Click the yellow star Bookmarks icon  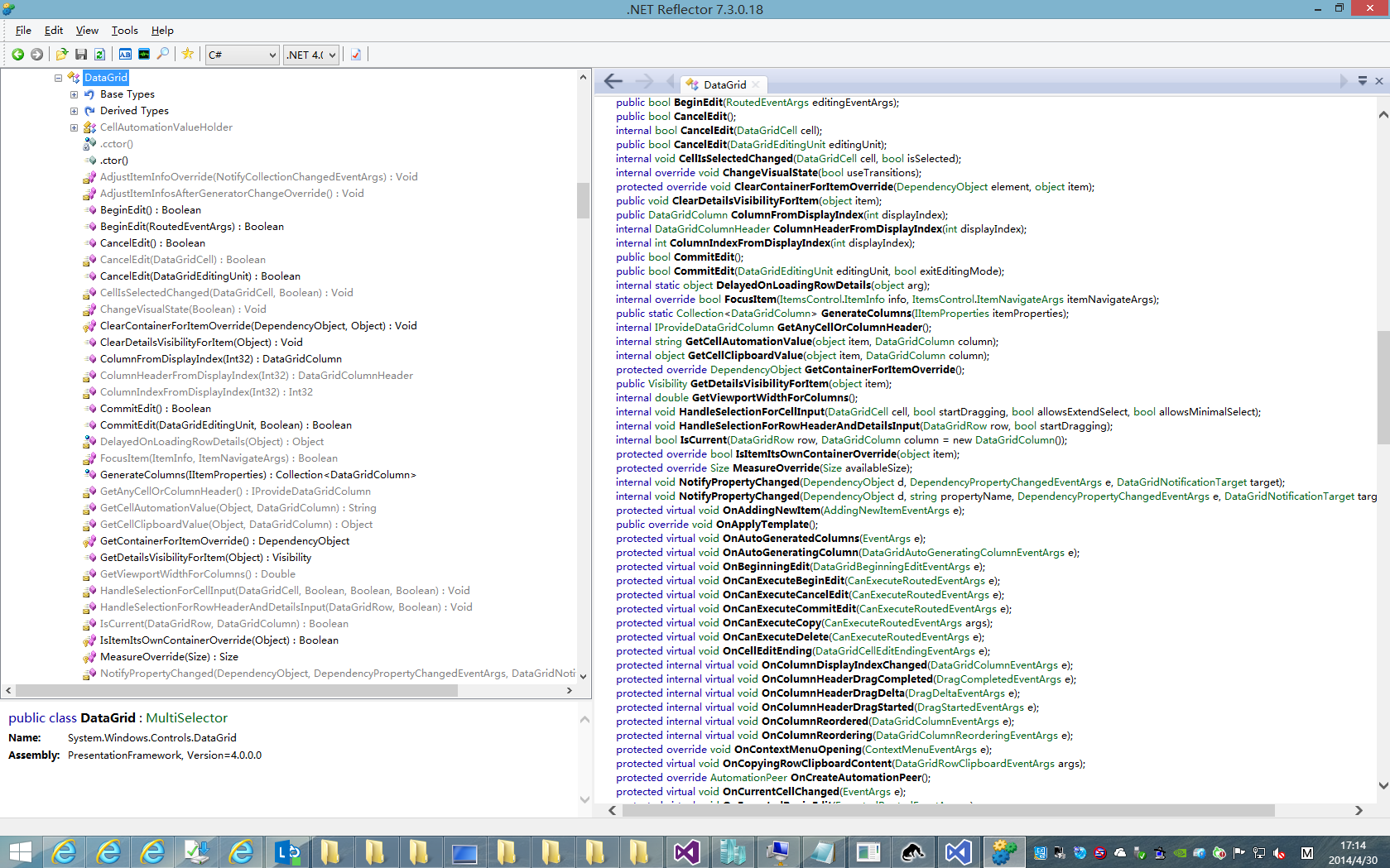188,55
